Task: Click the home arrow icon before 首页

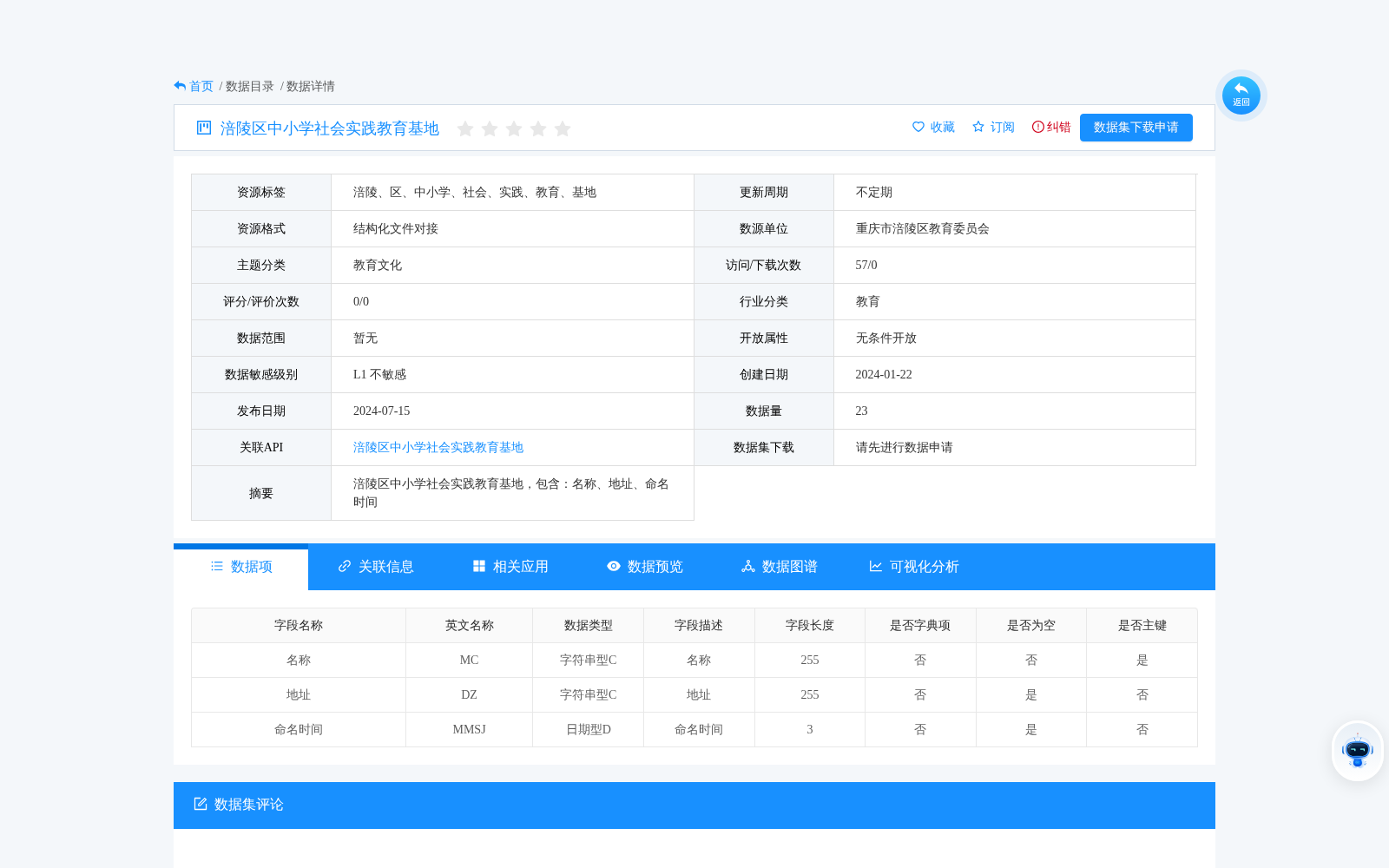Action: click(x=180, y=86)
